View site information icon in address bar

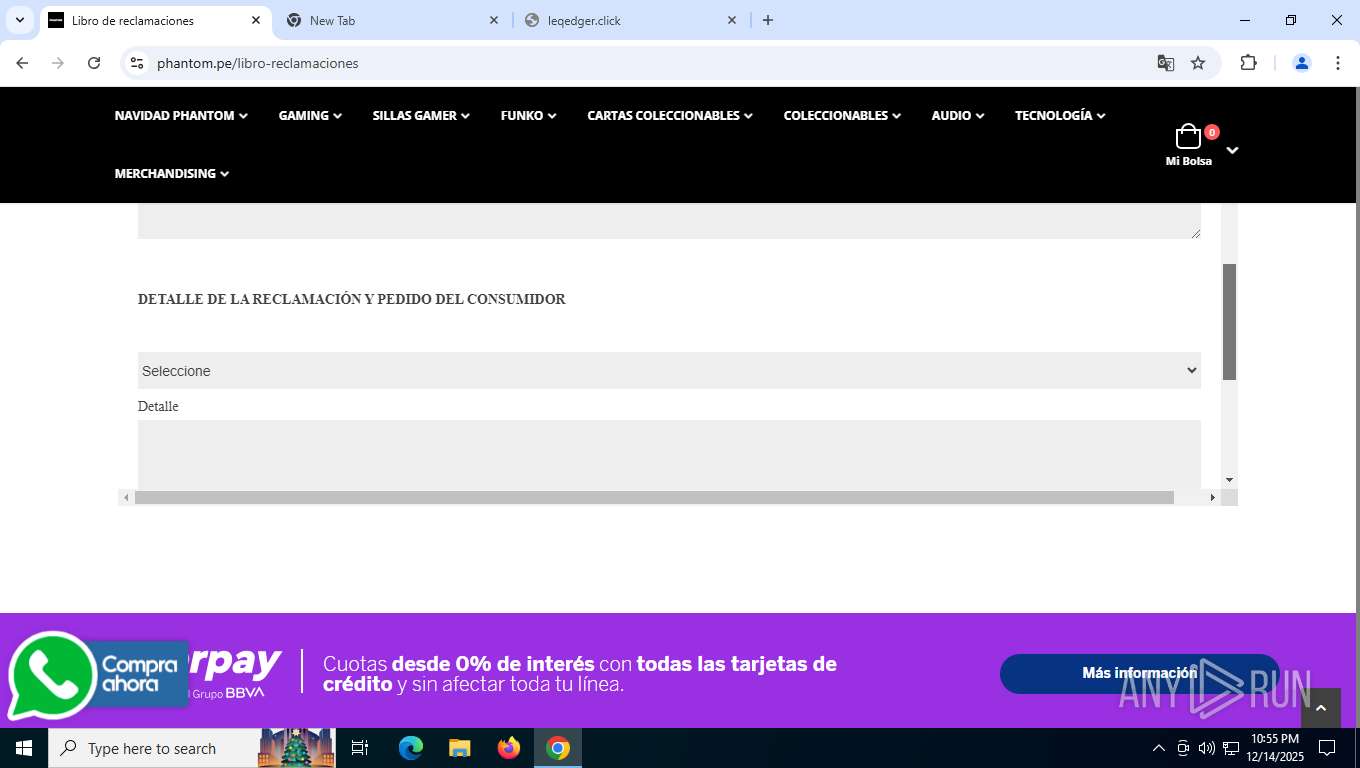coord(138,63)
